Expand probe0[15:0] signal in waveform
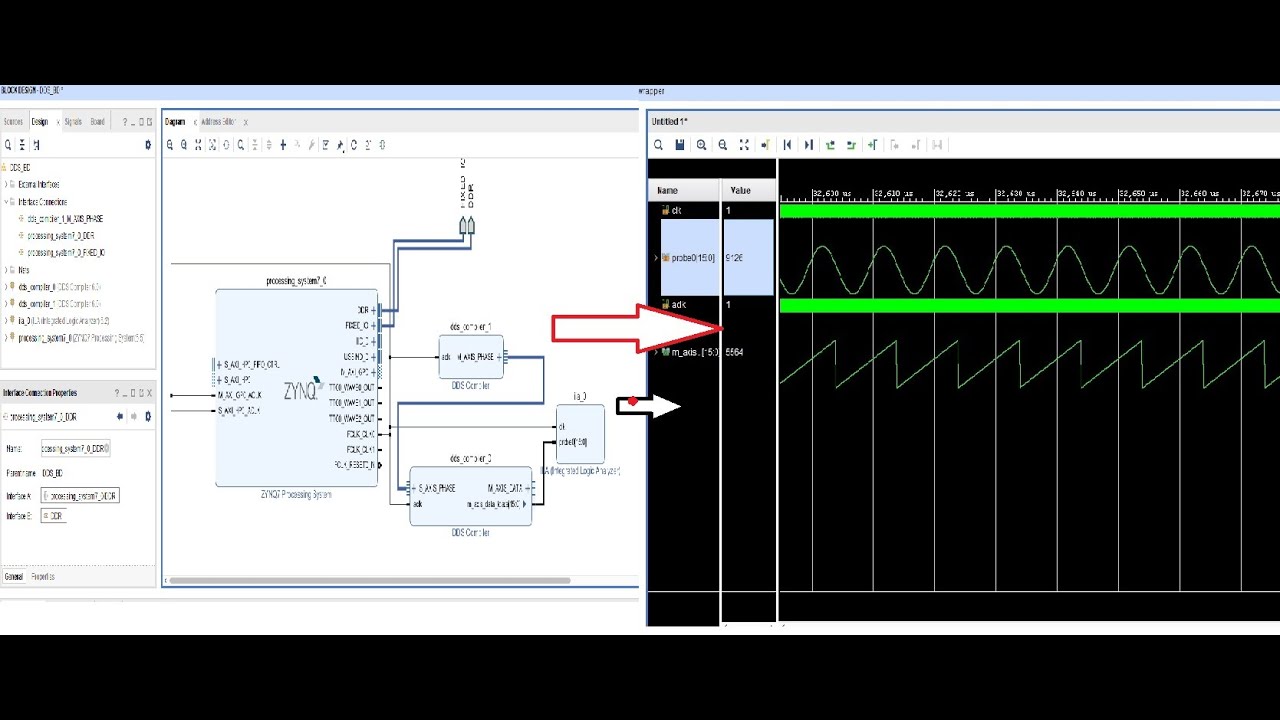This screenshot has width=1280, height=720. click(x=656, y=258)
